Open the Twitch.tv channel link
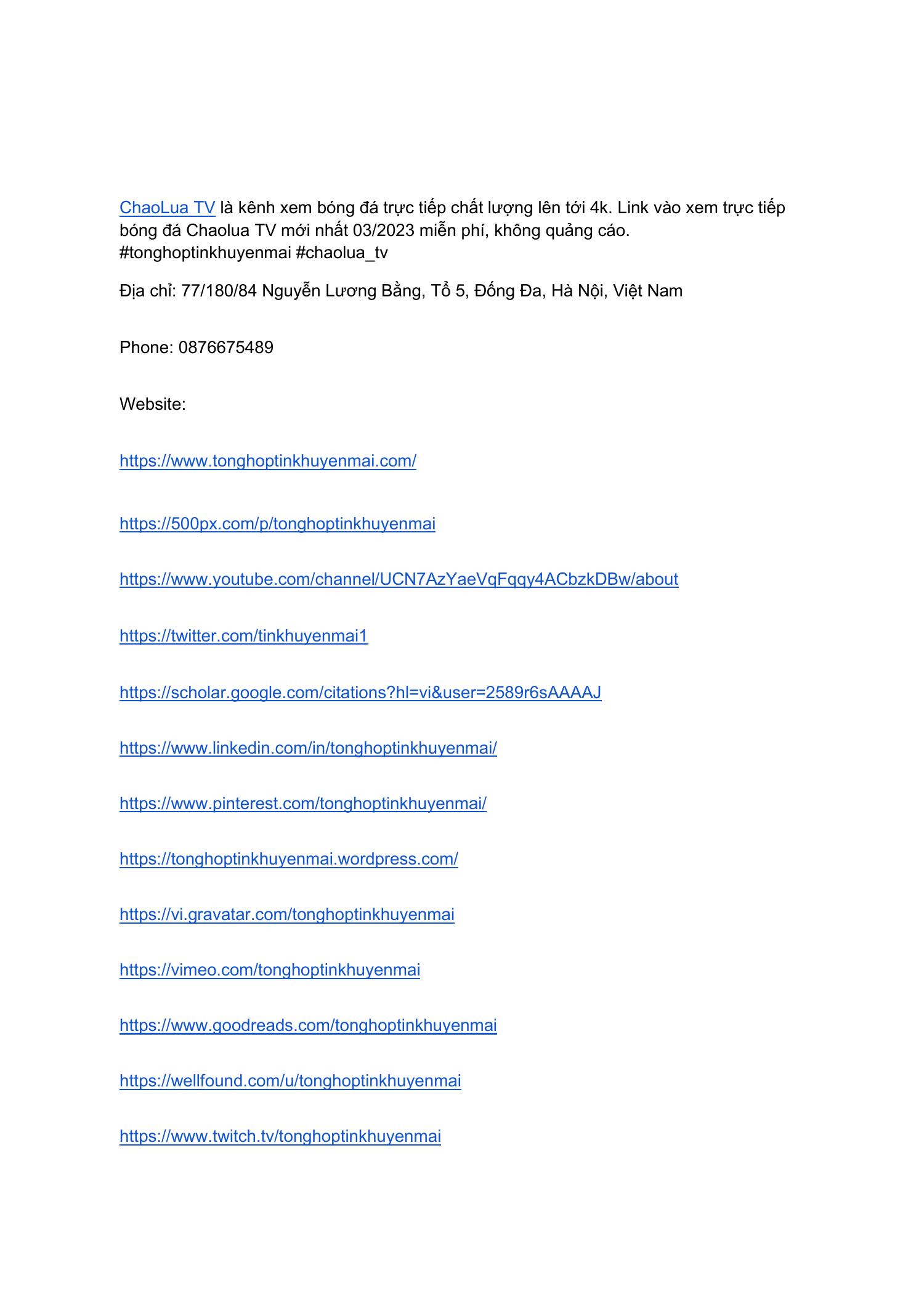Screen dimensions: 924x1307 pos(280,1136)
